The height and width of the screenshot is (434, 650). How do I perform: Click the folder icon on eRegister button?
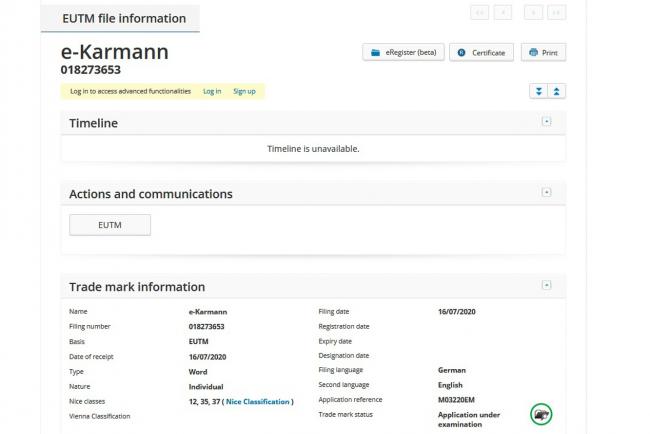coord(375,53)
